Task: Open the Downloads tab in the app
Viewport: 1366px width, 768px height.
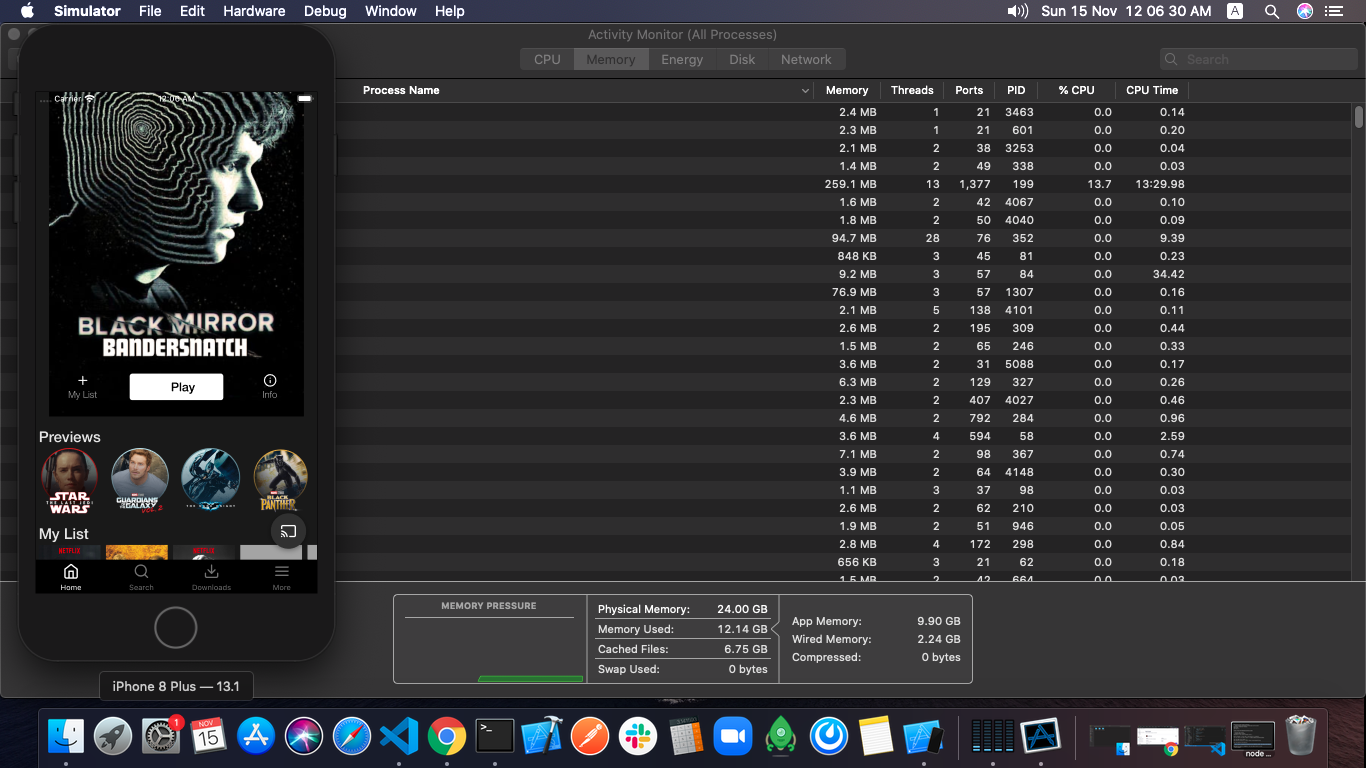Action: click(211, 577)
